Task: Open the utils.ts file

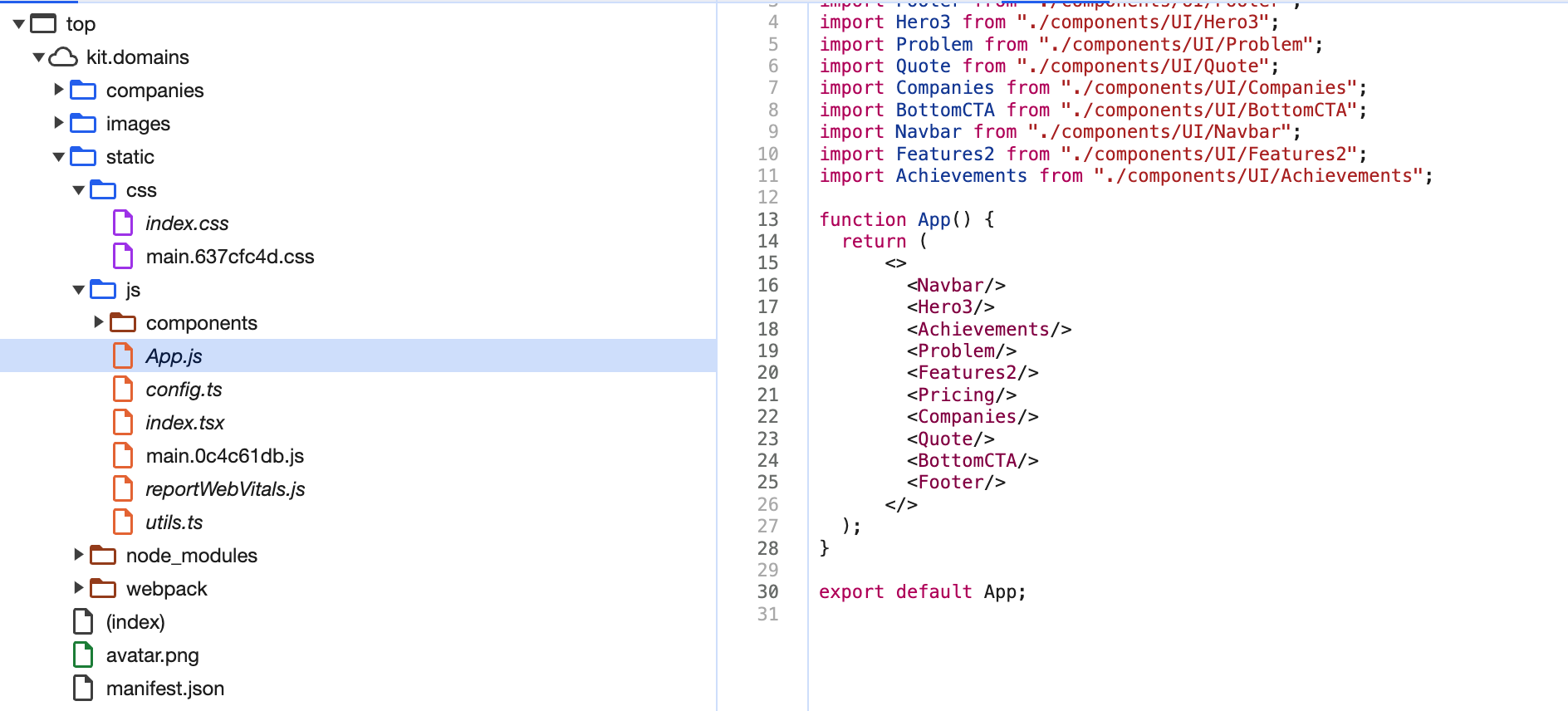Action: 174,522
